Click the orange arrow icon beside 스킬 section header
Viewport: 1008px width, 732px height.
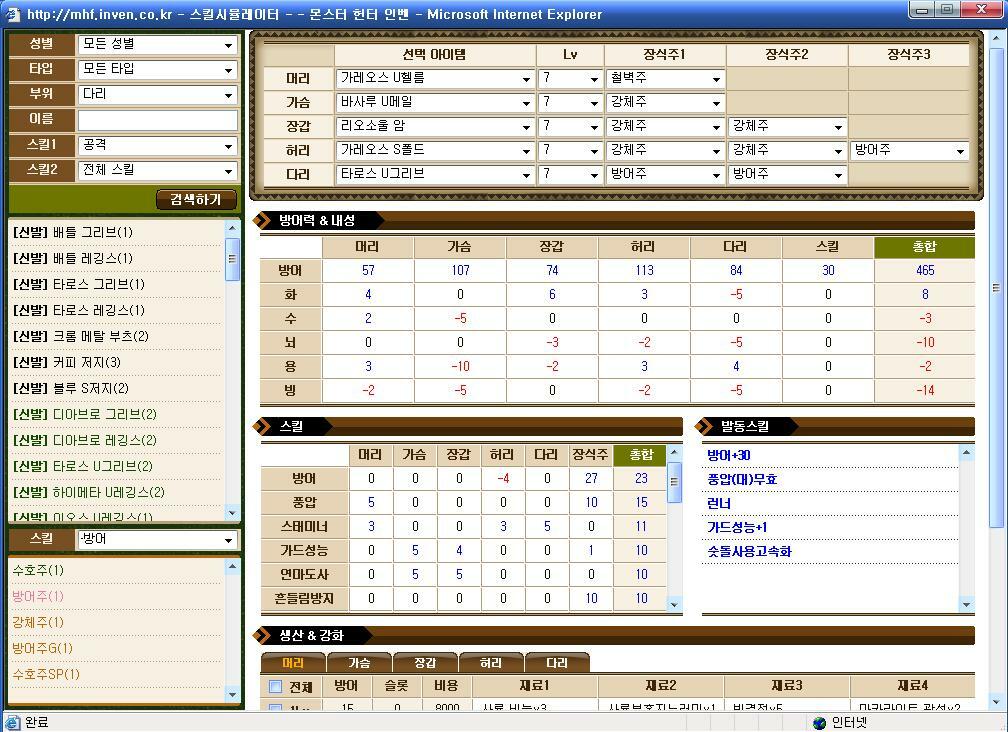point(260,427)
